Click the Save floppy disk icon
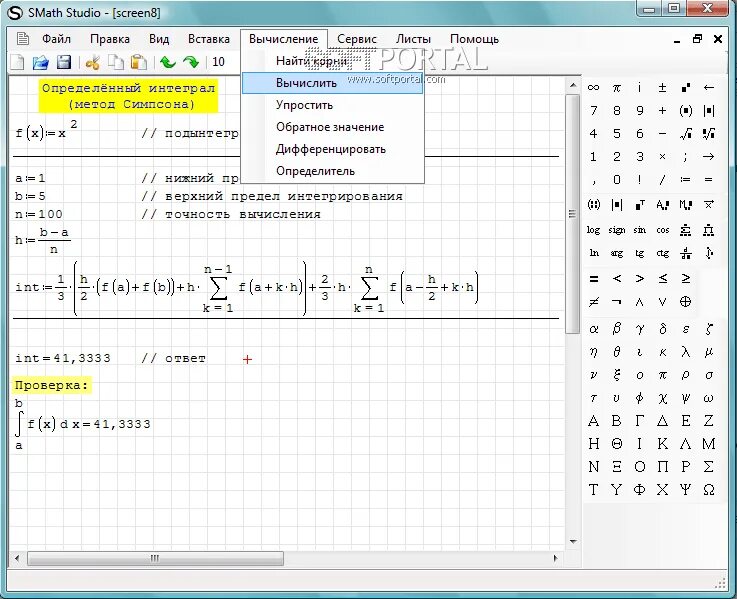This screenshot has height=599, width=737. click(x=63, y=62)
